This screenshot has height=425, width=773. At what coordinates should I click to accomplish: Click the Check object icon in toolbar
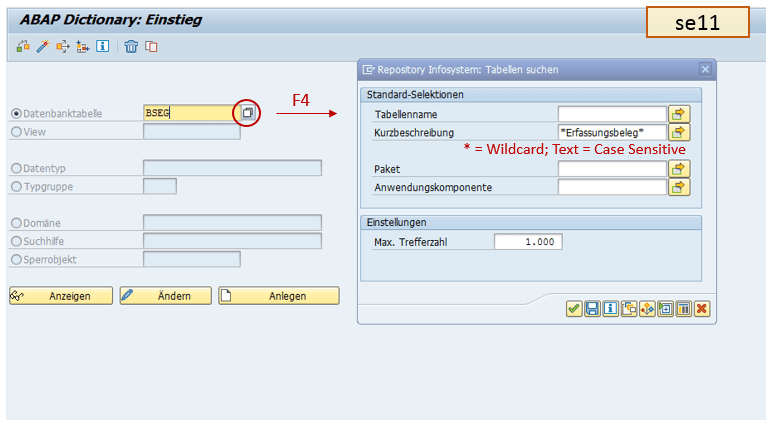pos(23,46)
